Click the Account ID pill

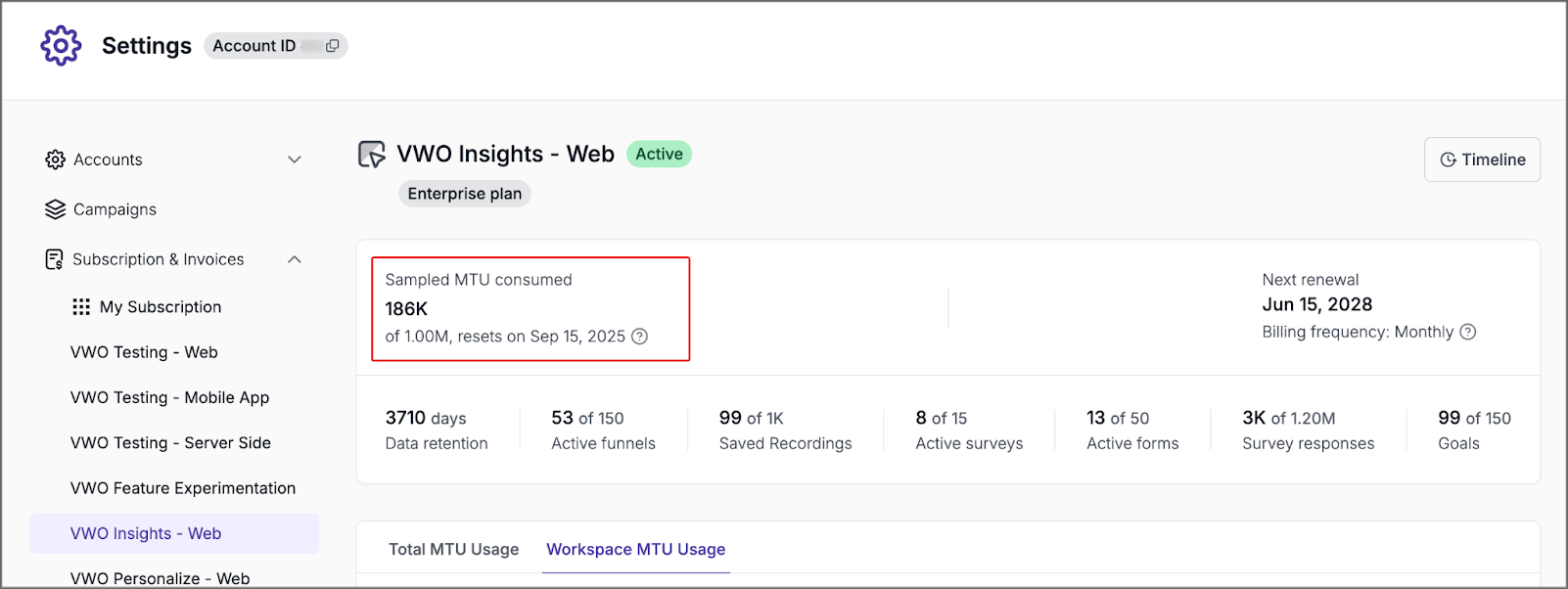(276, 46)
